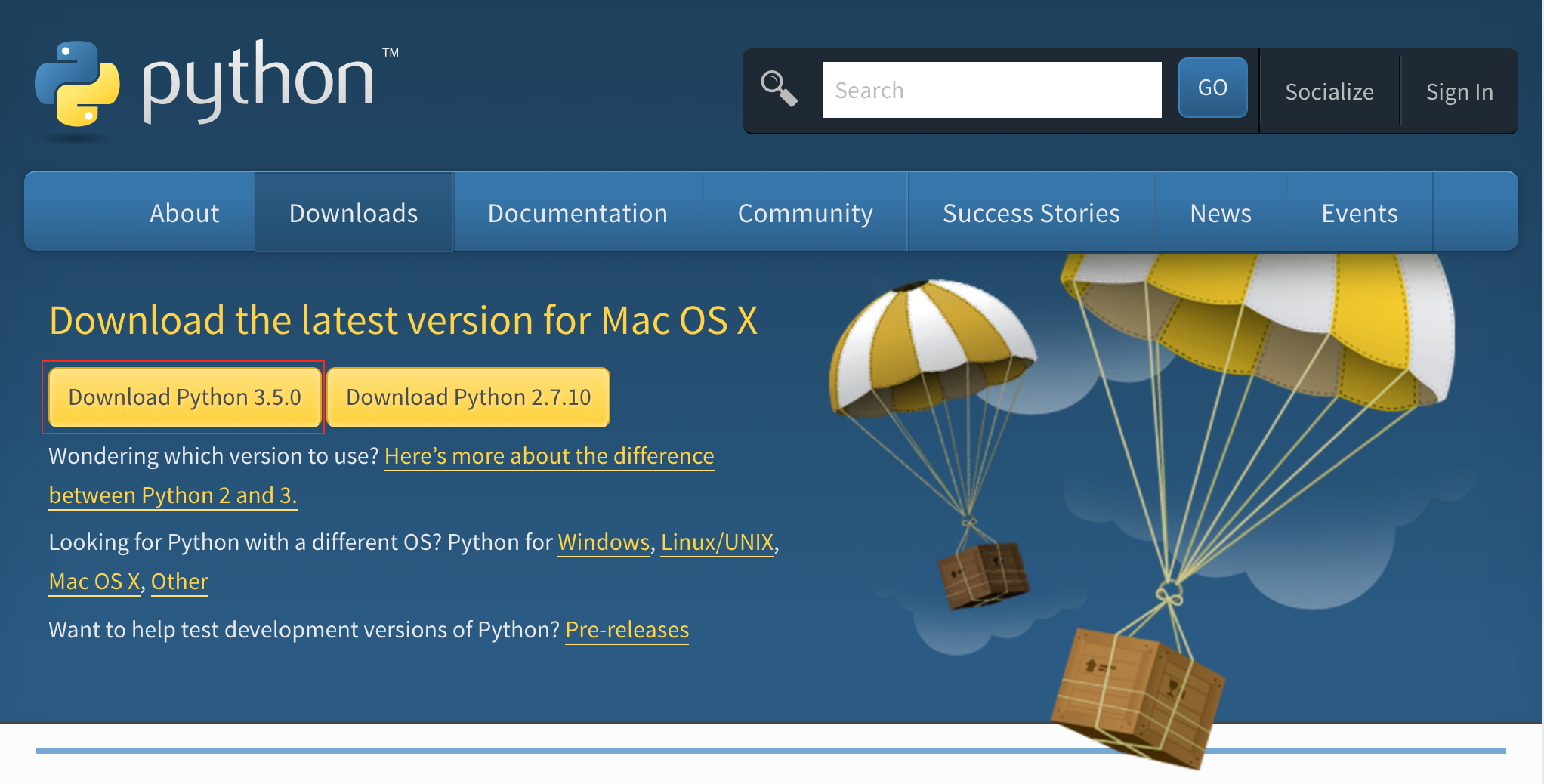Open the Documentation menu

coord(578,213)
